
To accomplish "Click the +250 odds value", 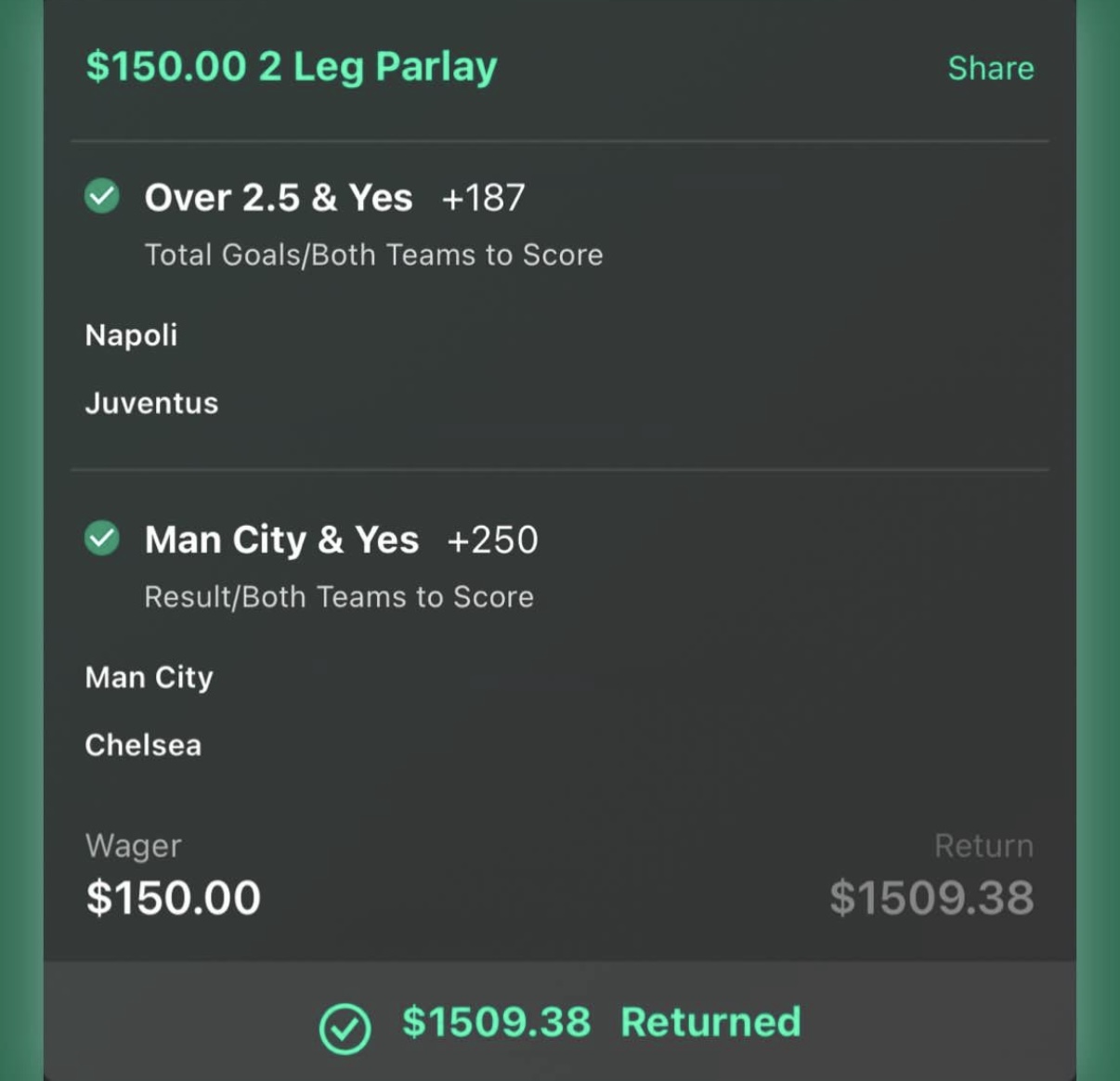I will 492,540.
